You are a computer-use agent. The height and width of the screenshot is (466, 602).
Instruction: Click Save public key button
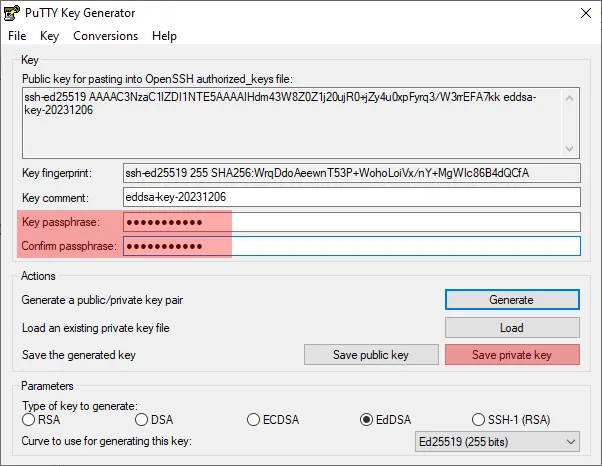point(371,354)
